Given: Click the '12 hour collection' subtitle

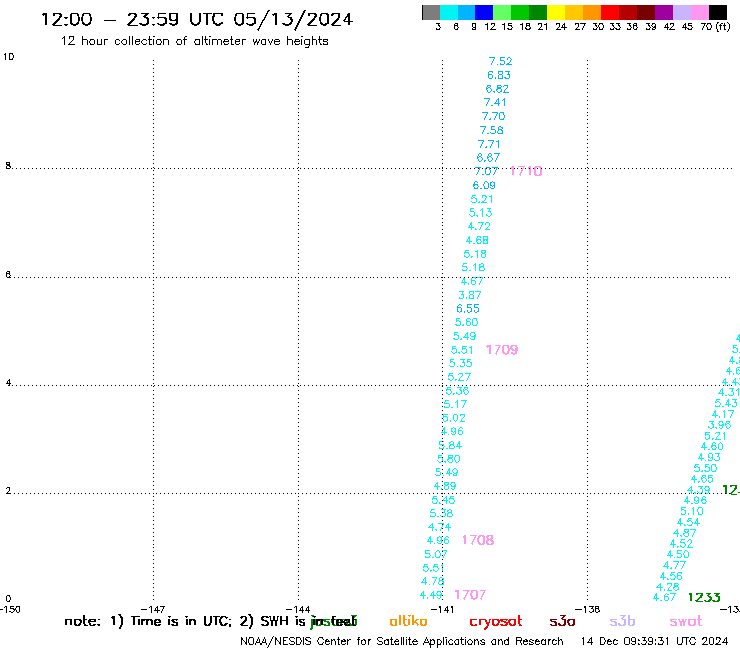Looking at the screenshot, I should [x=194, y=41].
